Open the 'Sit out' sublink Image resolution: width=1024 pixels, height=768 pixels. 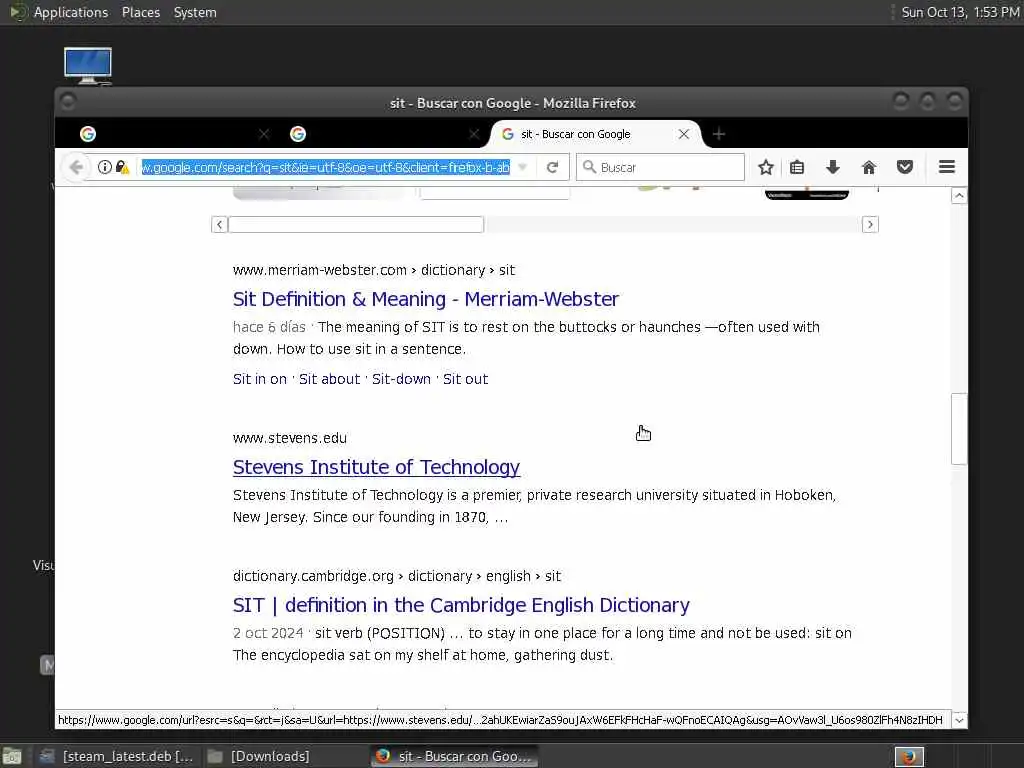click(x=466, y=379)
